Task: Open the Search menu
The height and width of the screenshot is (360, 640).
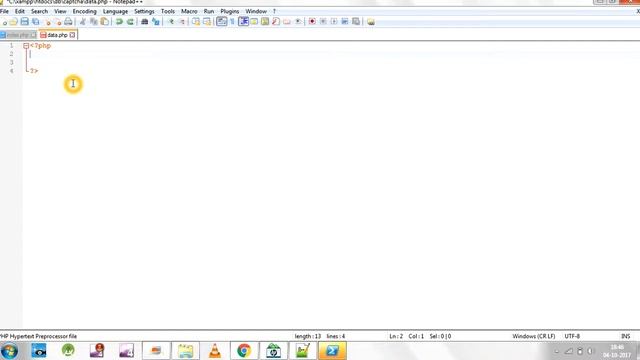Action: 40,11
